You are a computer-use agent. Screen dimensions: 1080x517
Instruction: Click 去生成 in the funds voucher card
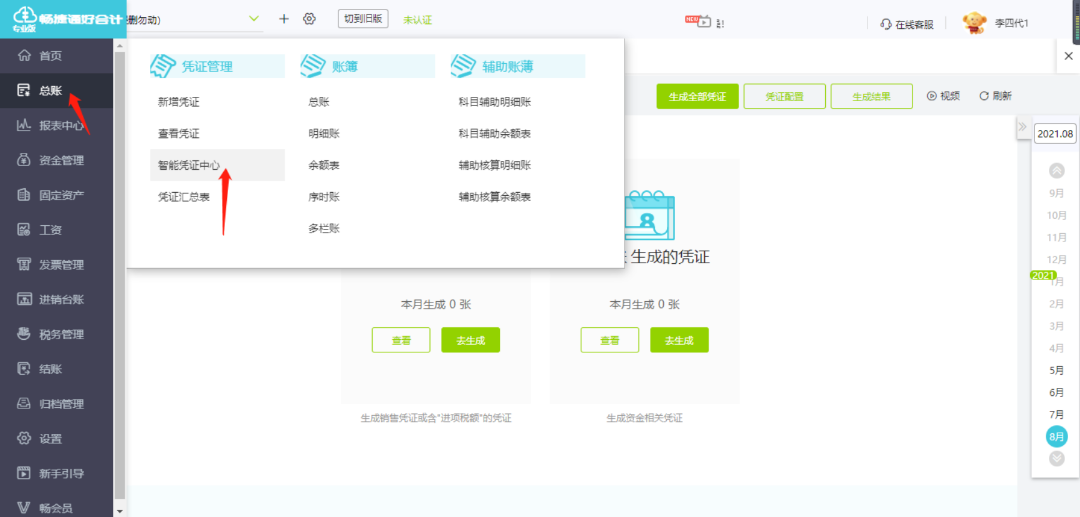(x=679, y=340)
